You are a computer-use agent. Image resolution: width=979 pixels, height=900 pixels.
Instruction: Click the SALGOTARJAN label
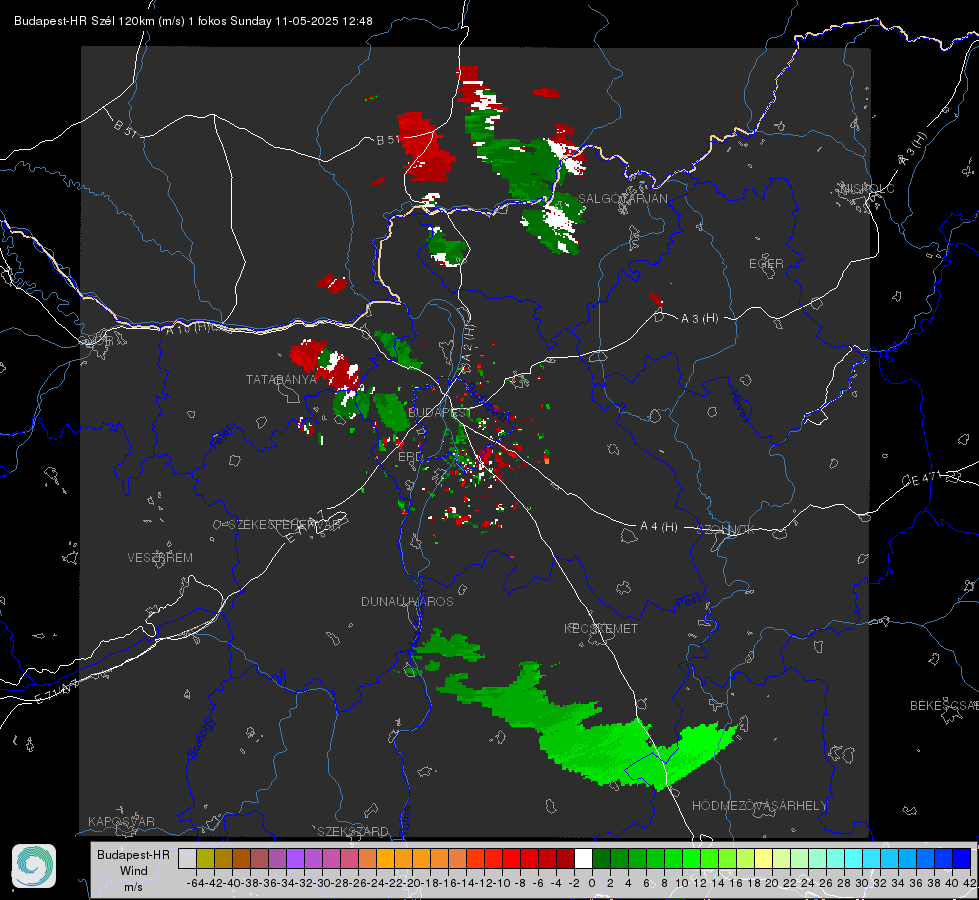(x=622, y=199)
